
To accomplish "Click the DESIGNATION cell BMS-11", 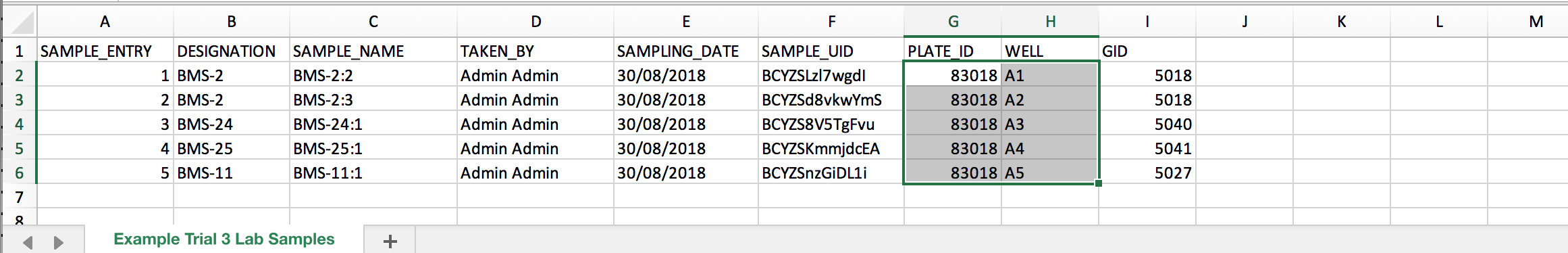I will coord(232,173).
